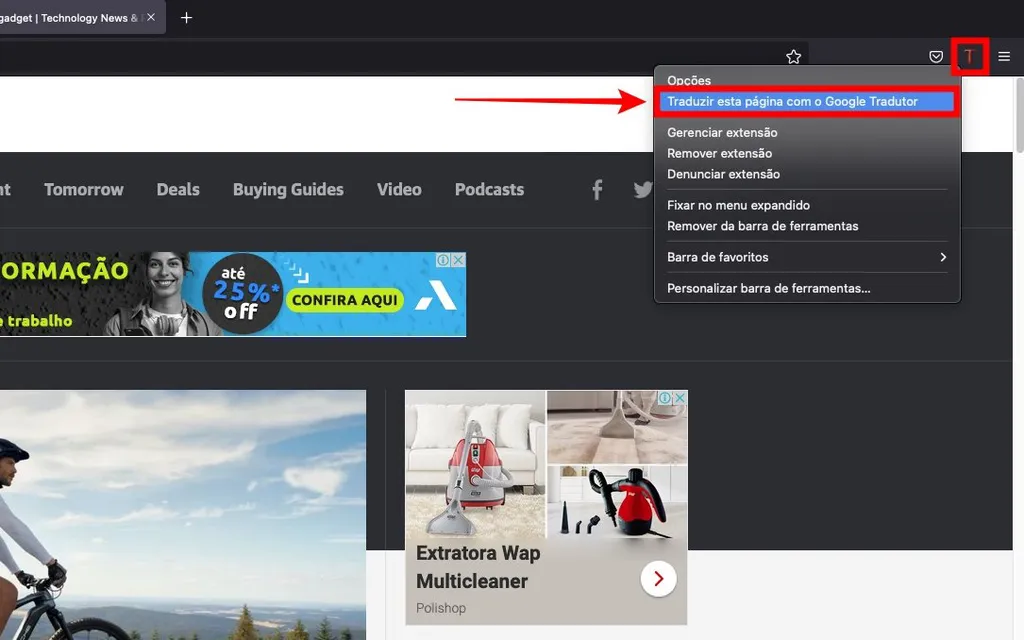The width and height of the screenshot is (1024, 640).
Task: Open the Firefox hamburger application menu
Action: click(x=1004, y=57)
